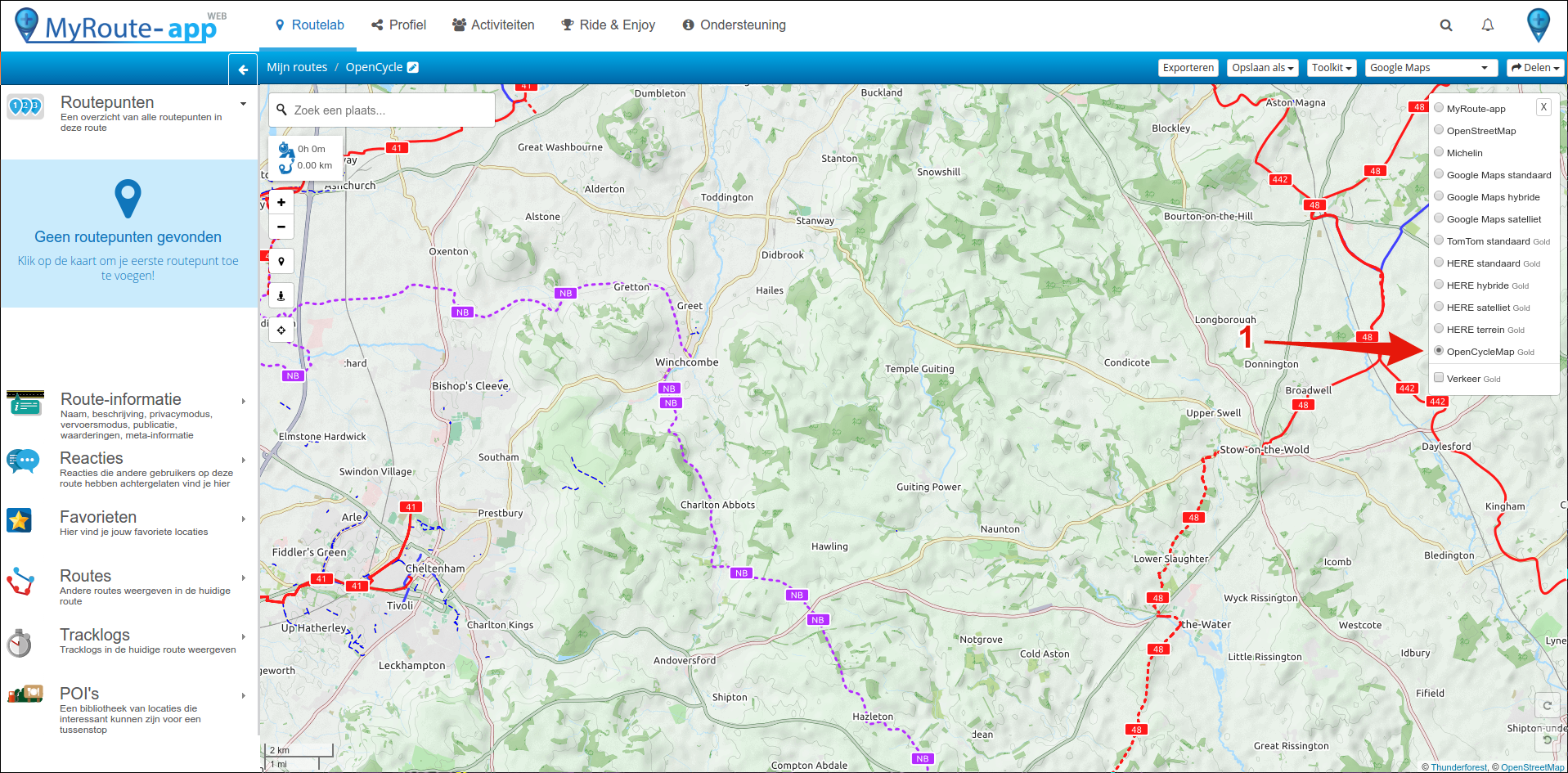Collapse sidebar with back arrow button
The image size is (1568, 773).
tap(243, 70)
